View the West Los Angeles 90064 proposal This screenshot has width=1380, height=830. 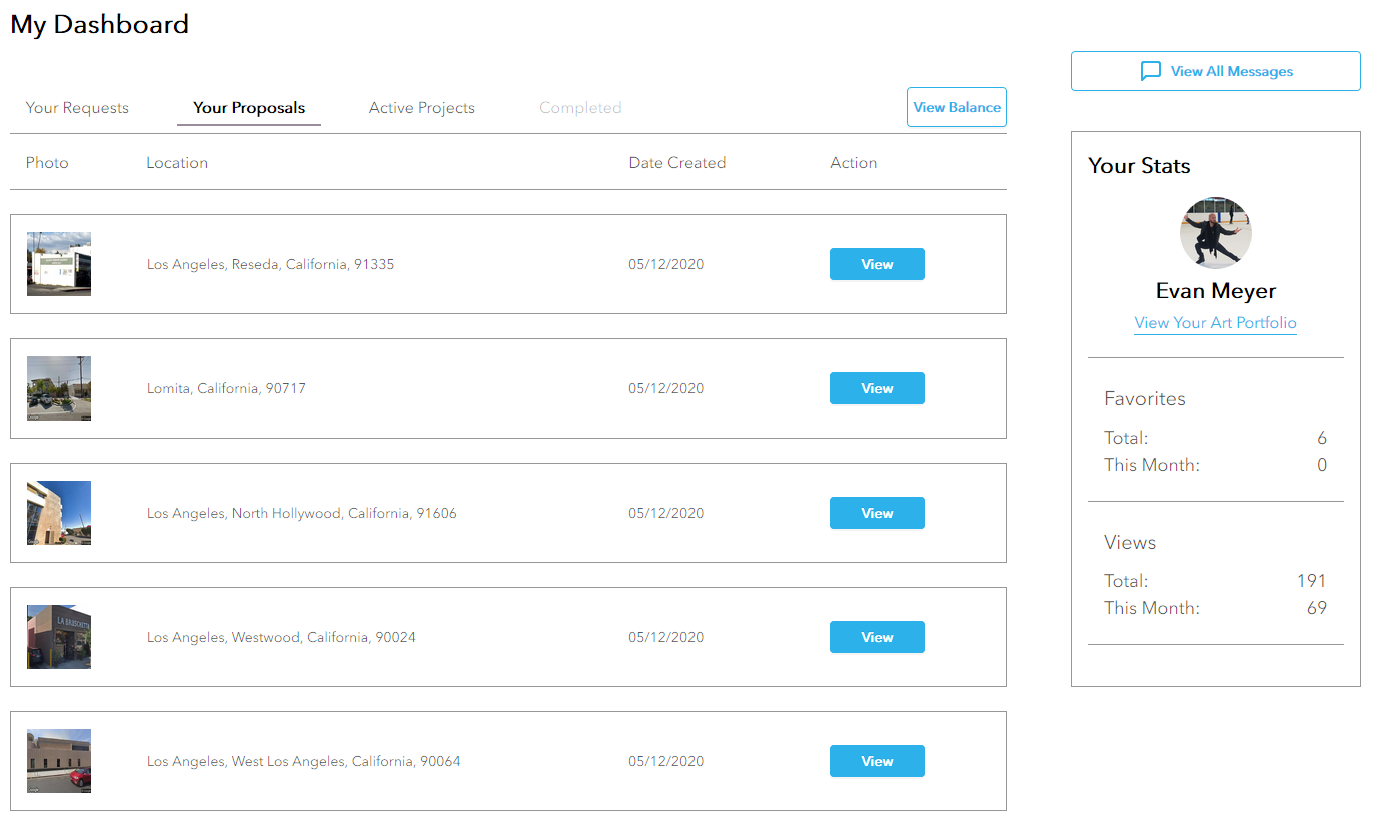(x=877, y=761)
